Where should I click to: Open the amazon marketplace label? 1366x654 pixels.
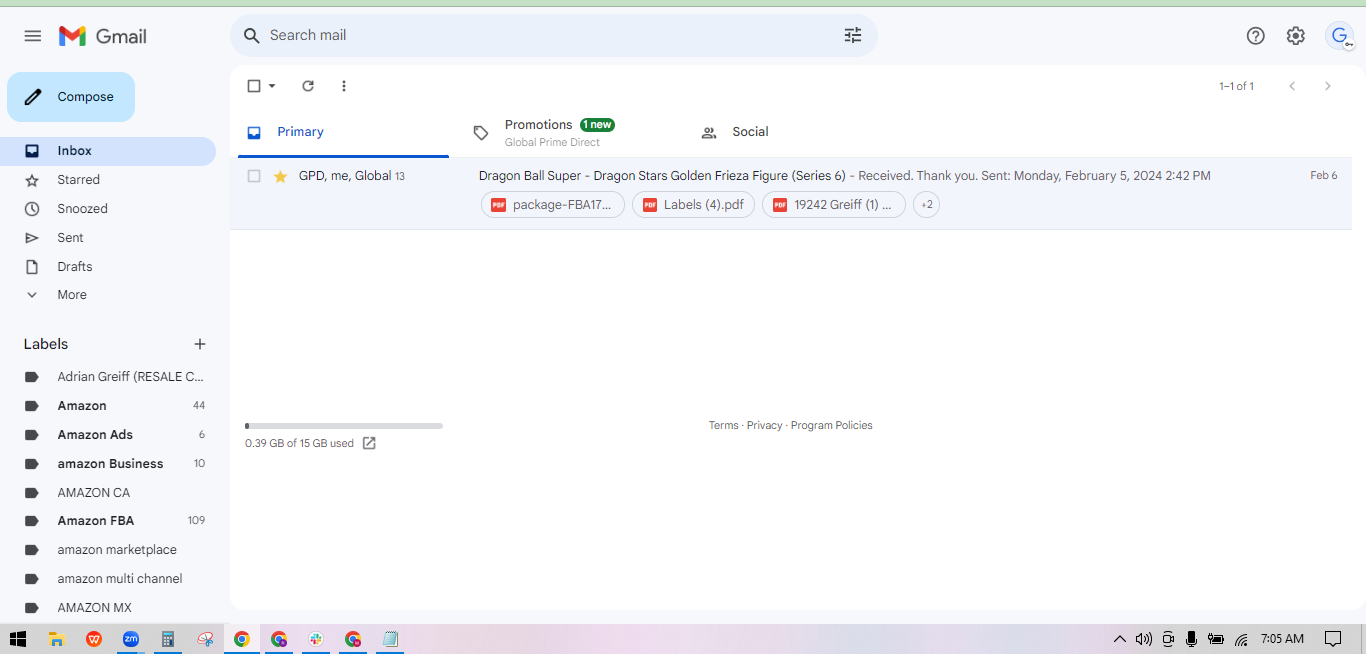(x=108, y=550)
